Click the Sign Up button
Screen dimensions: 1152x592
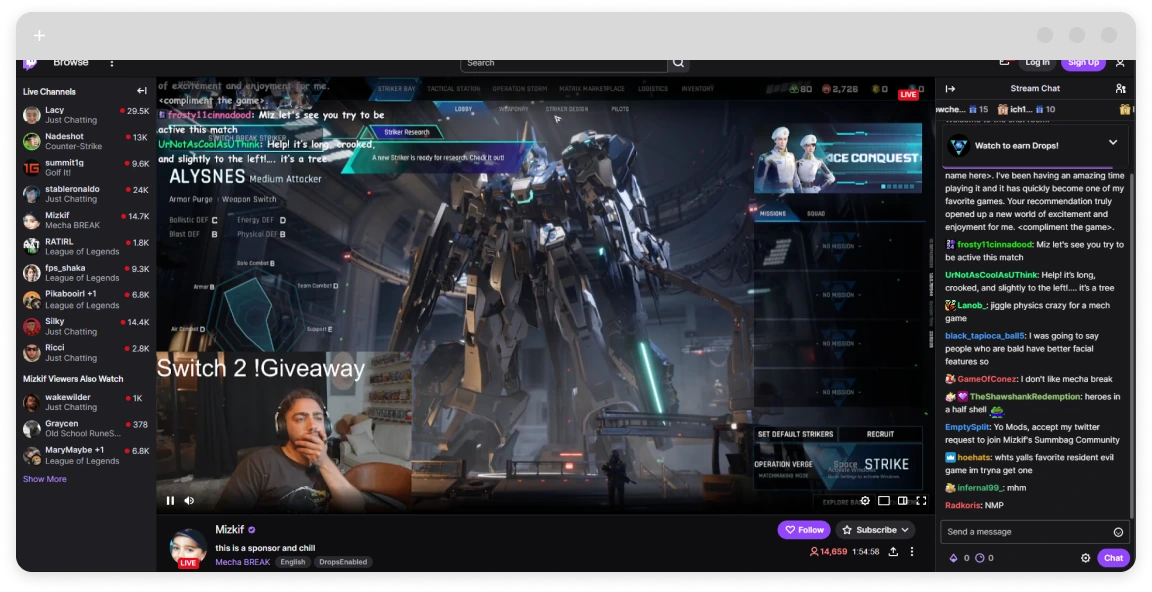(x=1084, y=63)
